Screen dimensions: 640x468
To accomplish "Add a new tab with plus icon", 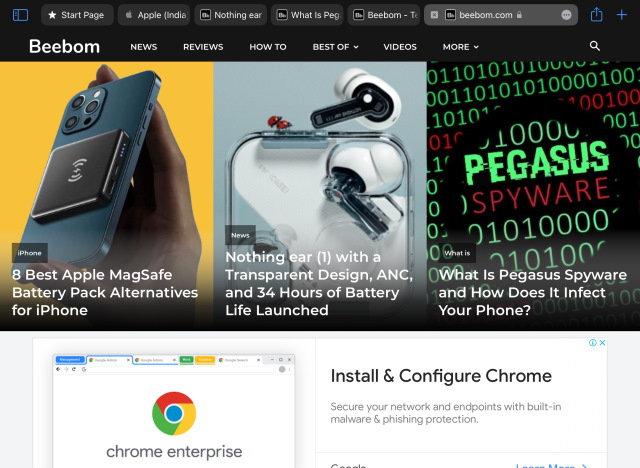I will [x=621, y=15].
